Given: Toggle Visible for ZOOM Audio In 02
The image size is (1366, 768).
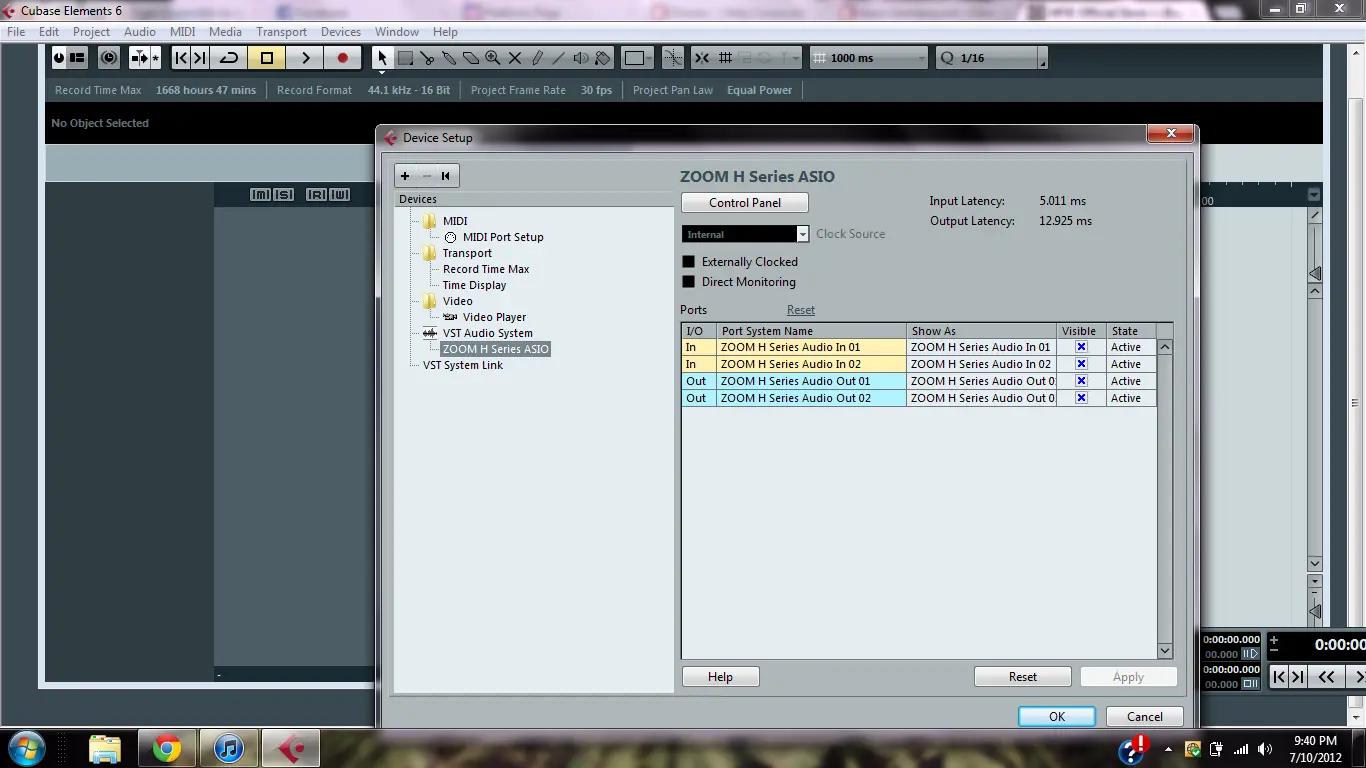Looking at the screenshot, I should [1081, 364].
